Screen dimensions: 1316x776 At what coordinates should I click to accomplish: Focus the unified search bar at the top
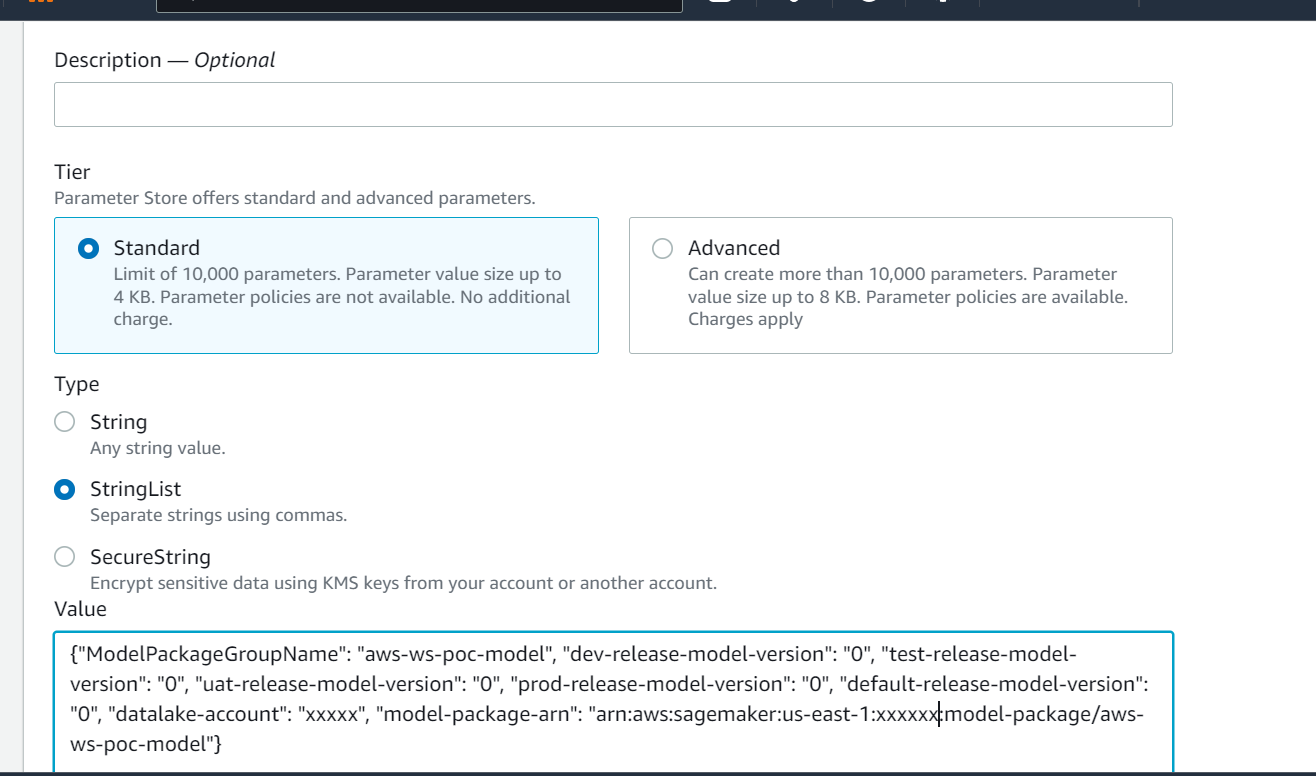point(420,5)
